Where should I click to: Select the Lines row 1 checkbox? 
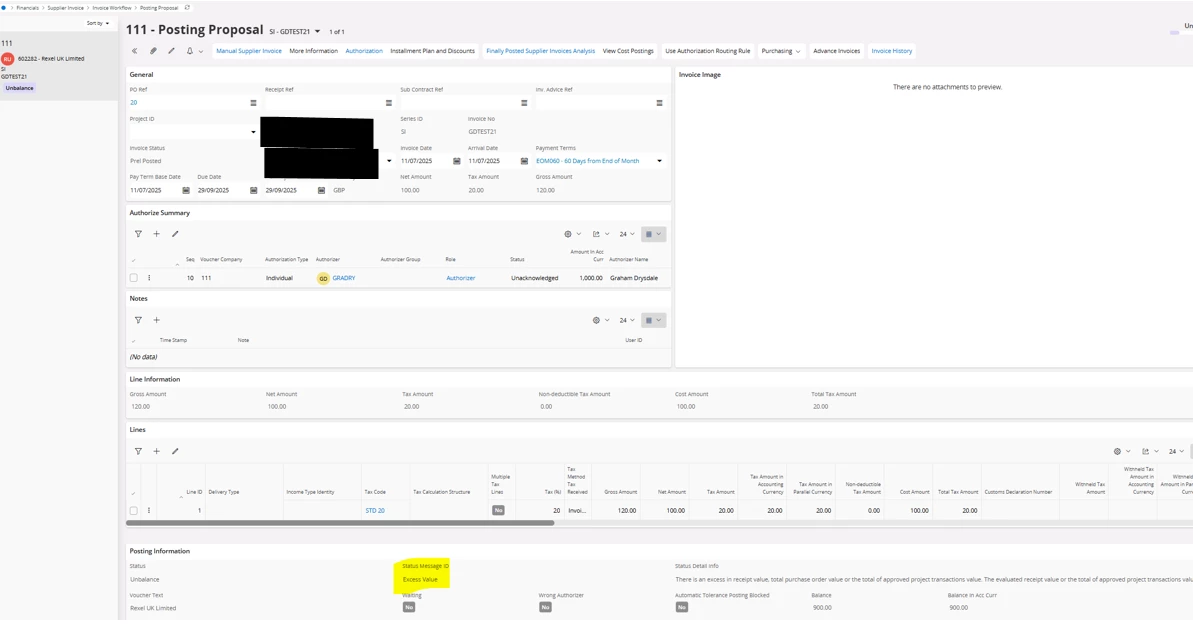tap(134, 511)
